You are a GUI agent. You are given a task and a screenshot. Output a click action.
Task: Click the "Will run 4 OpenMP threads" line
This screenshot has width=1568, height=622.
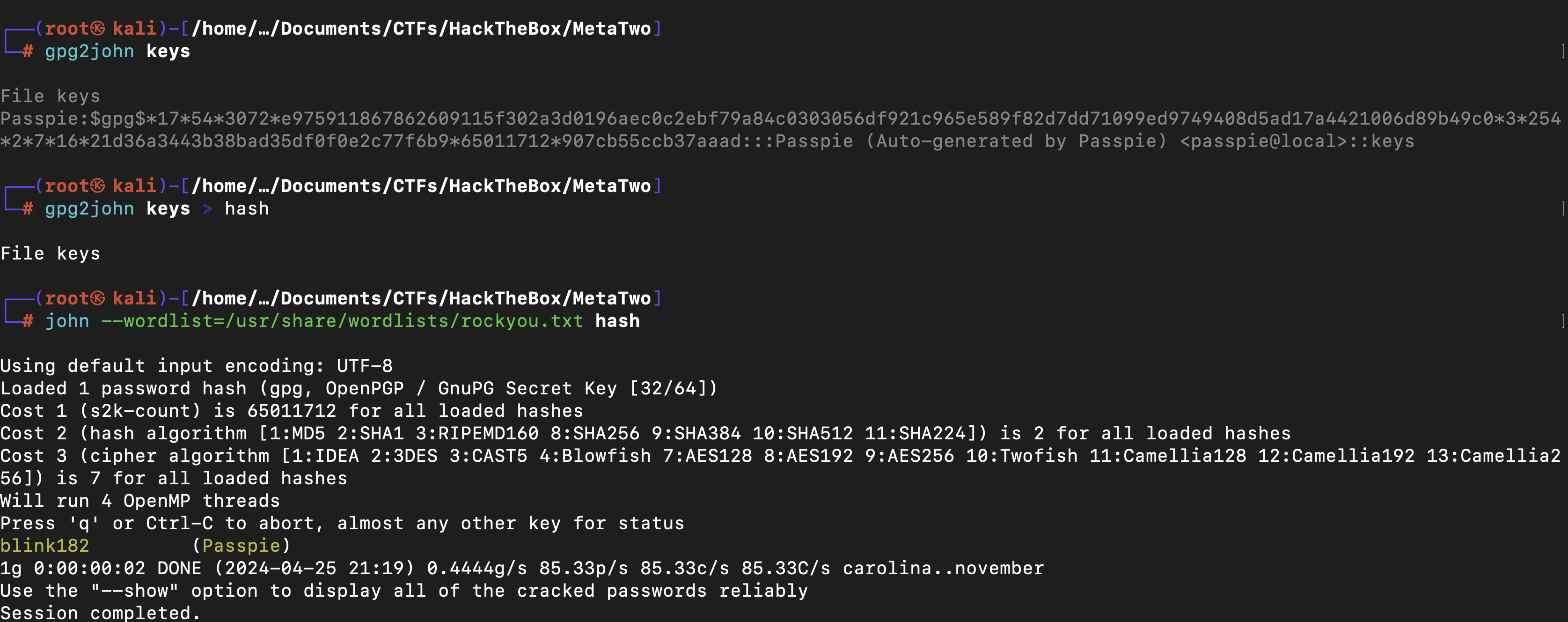pyautogui.click(x=140, y=501)
